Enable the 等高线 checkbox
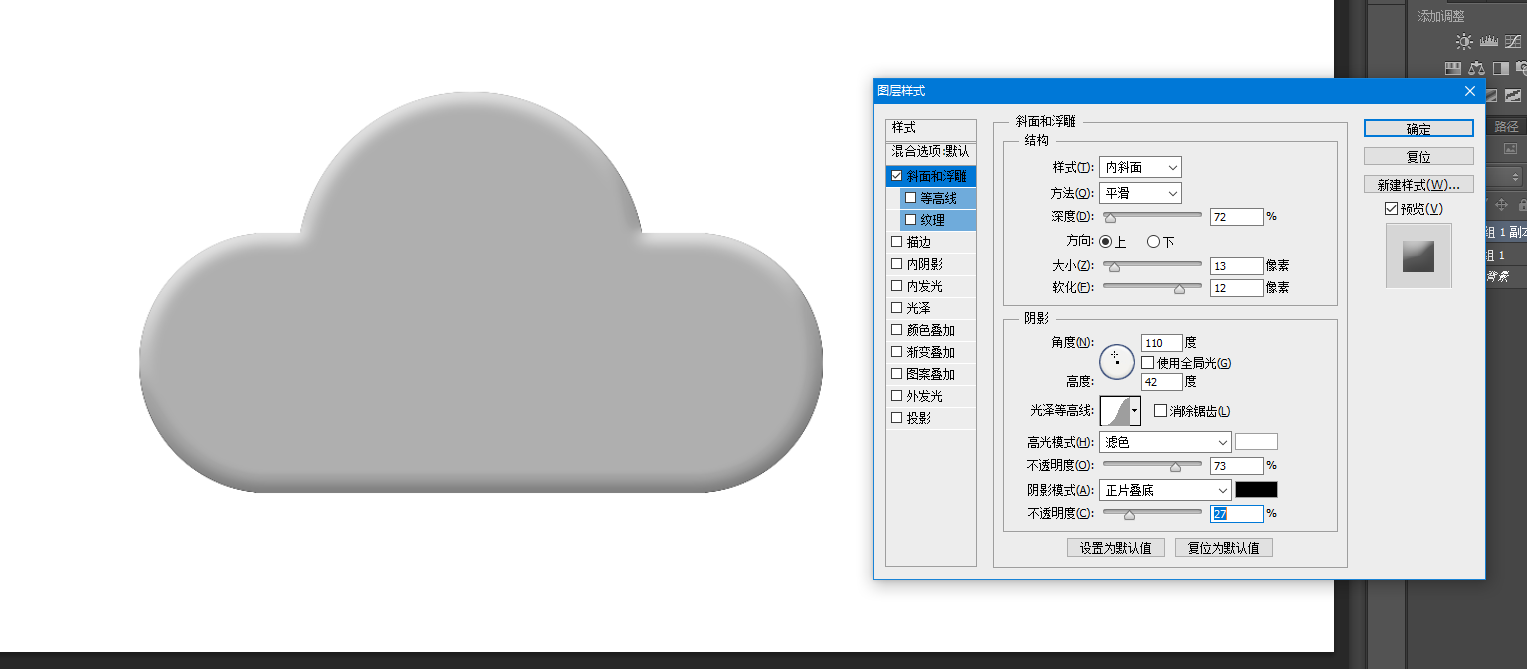Screen dimensions: 1527x669 [x=910, y=198]
